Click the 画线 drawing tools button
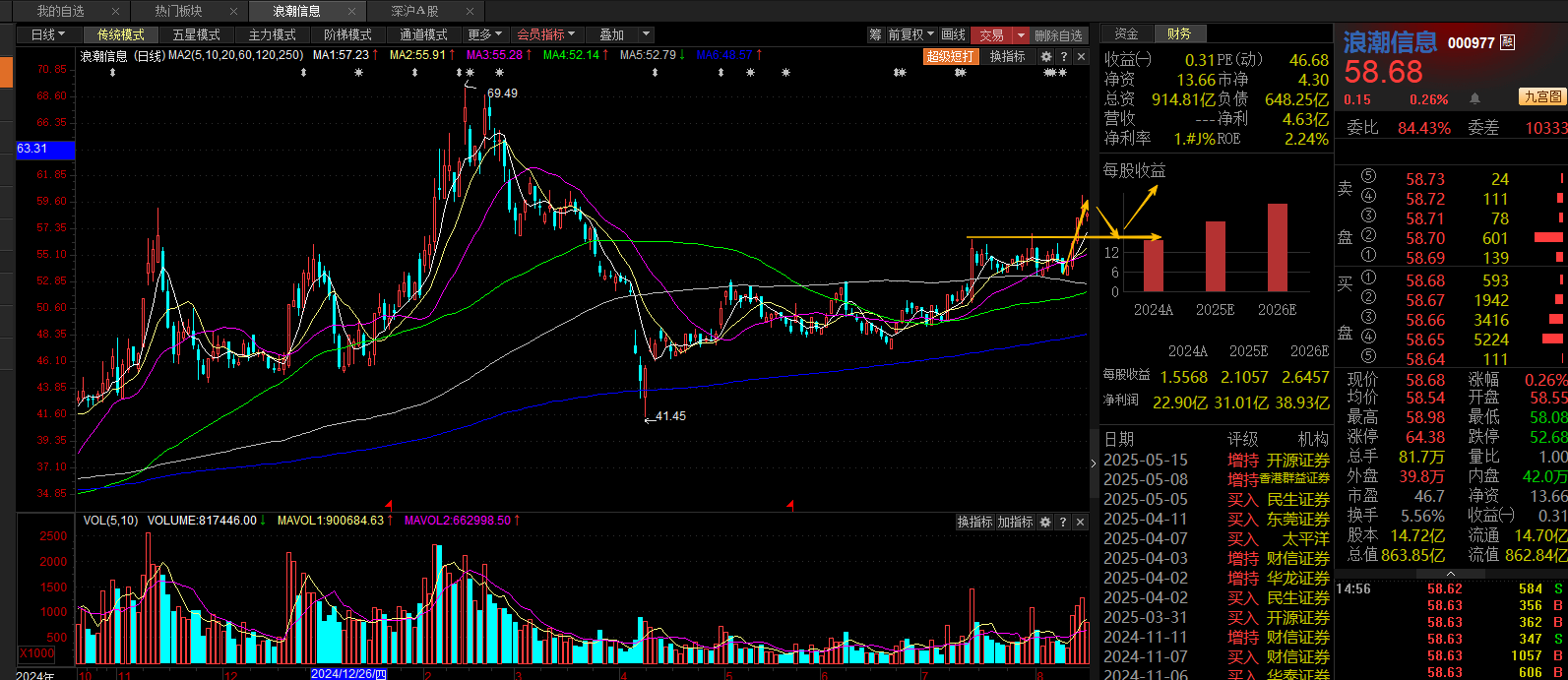Image resolution: width=1568 pixels, height=680 pixels. tap(953, 34)
